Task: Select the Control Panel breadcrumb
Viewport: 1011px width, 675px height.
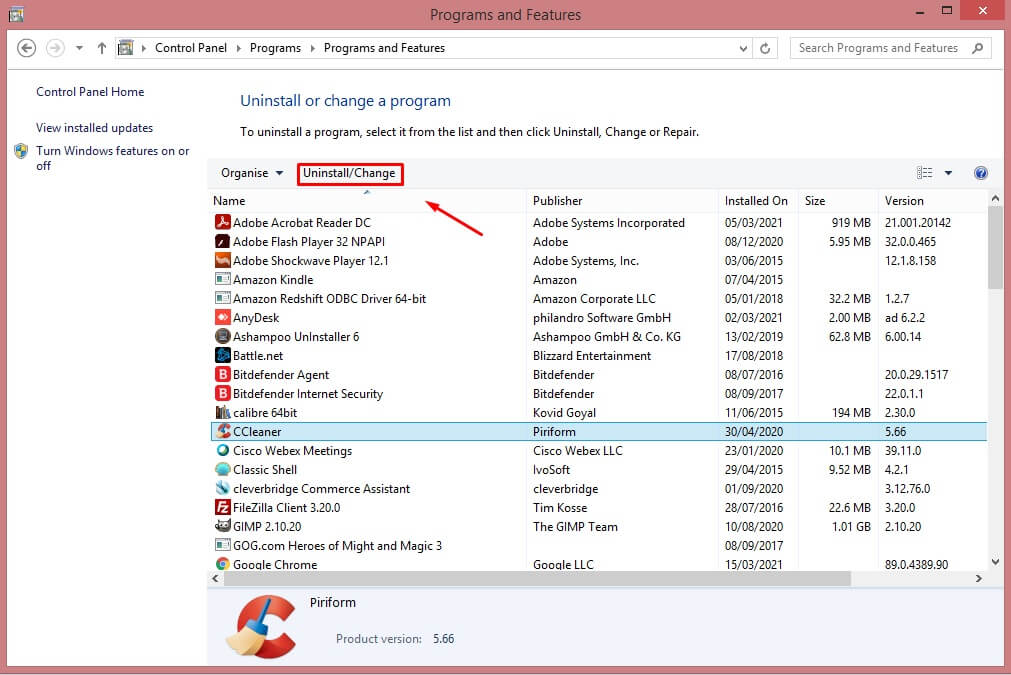Action: 191,48
